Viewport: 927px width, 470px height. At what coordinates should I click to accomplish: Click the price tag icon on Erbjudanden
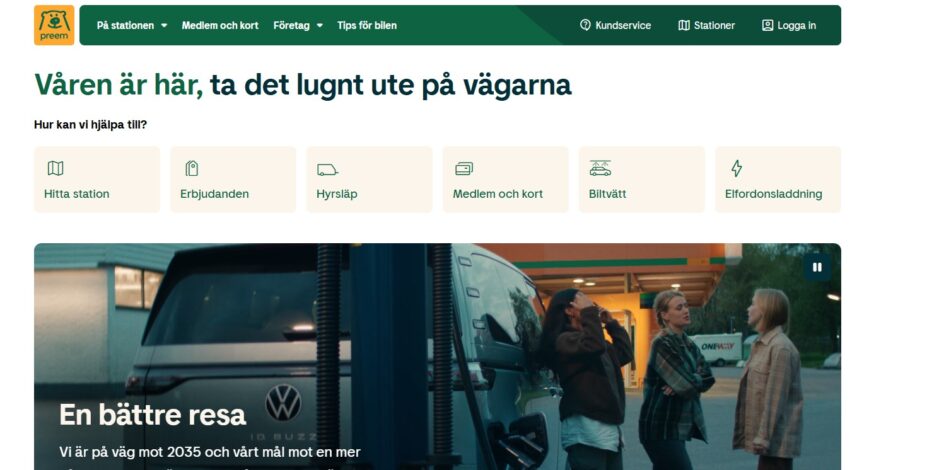pyautogui.click(x=192, y=168)
